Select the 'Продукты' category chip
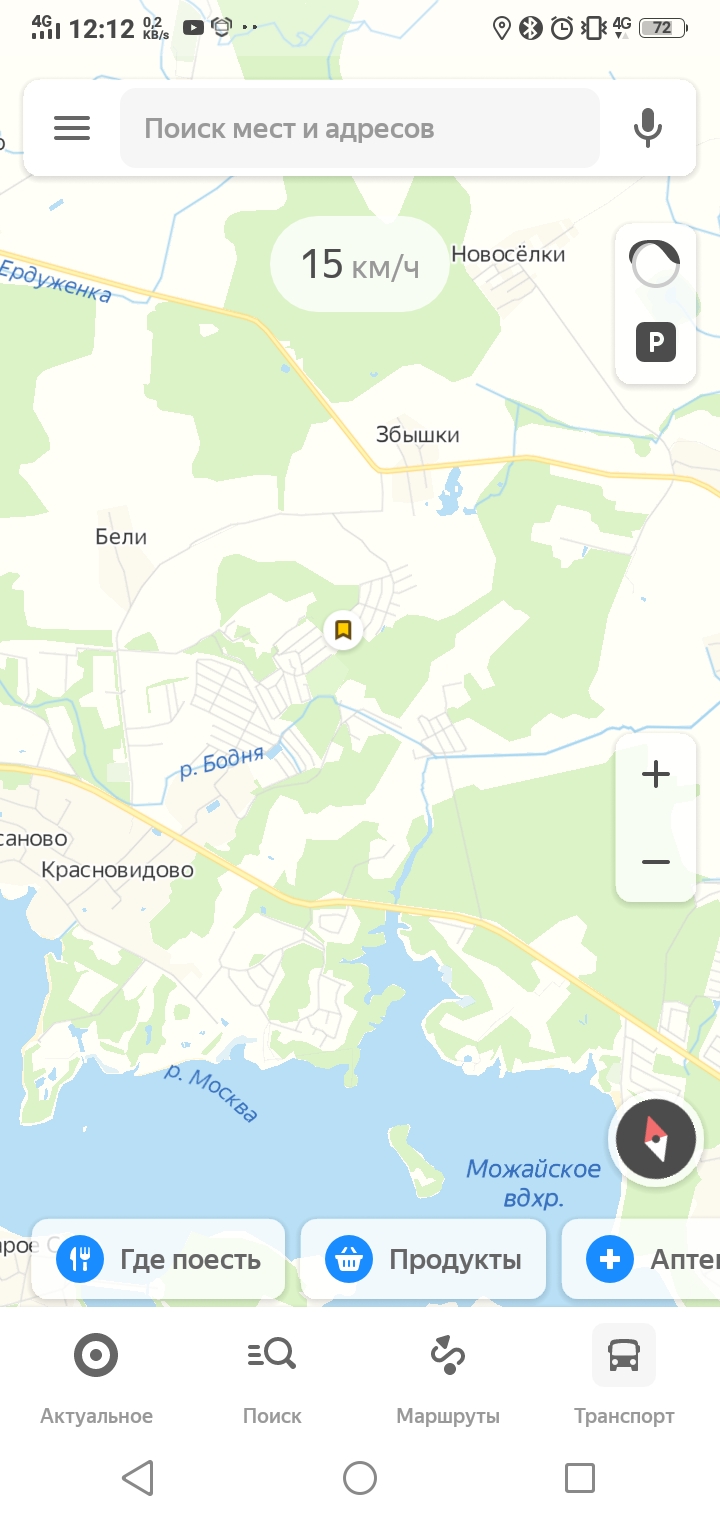720x1520 pixels. 424,1259
